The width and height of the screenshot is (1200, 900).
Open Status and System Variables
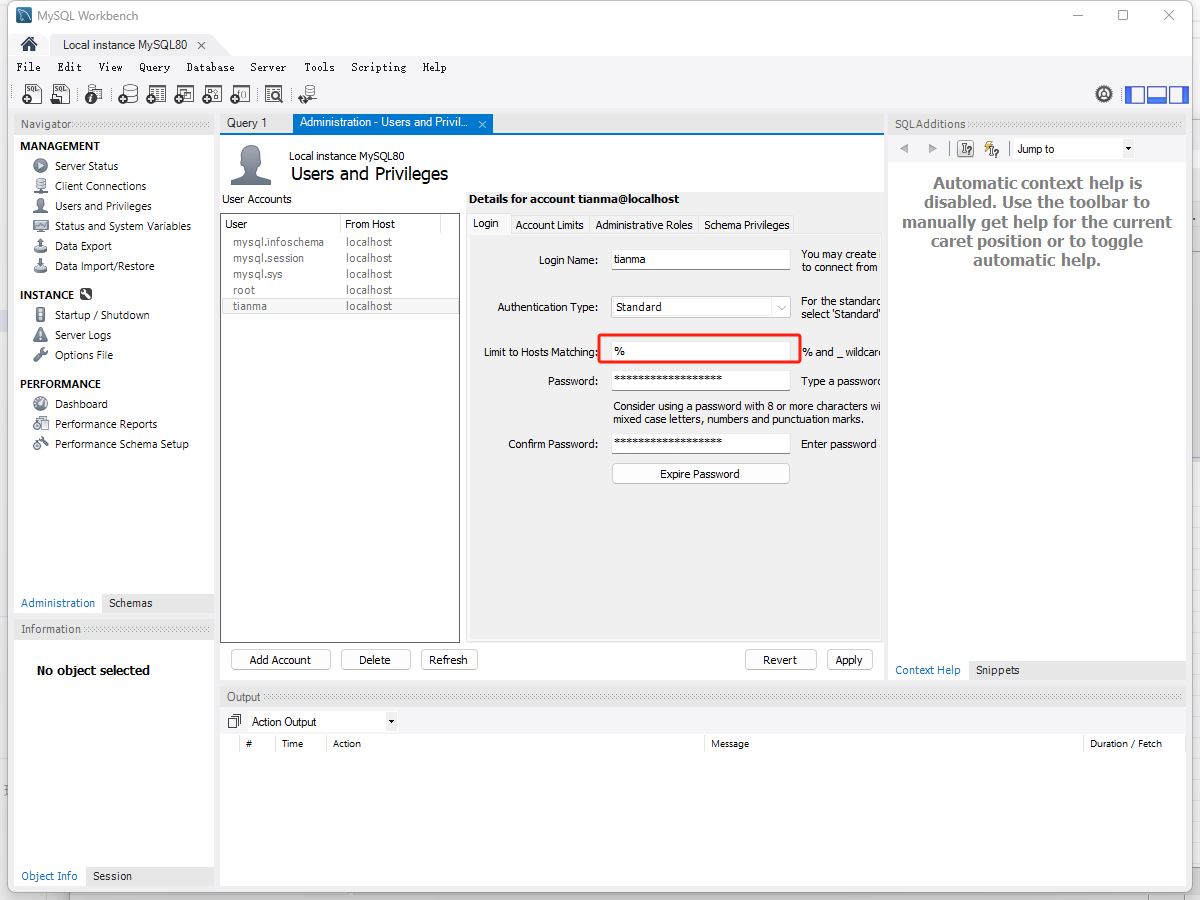click(122, 226)
